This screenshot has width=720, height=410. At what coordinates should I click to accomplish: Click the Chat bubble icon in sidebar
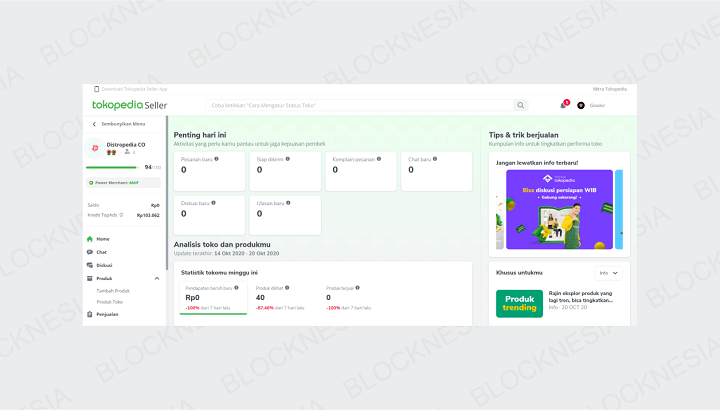[90, 252]
